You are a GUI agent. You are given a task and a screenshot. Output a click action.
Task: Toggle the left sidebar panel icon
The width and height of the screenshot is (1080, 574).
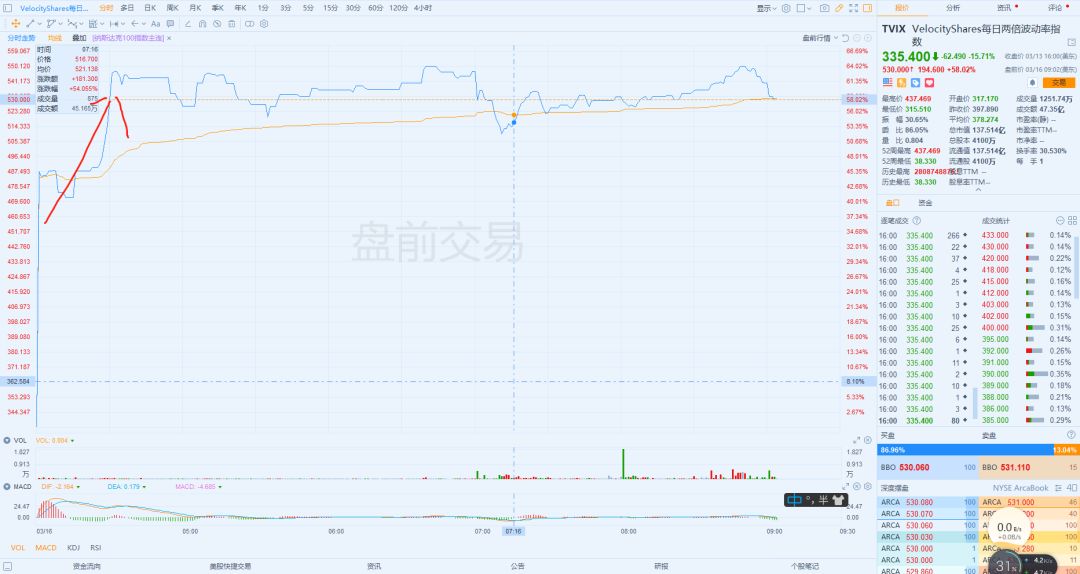(x=8, y=8)
